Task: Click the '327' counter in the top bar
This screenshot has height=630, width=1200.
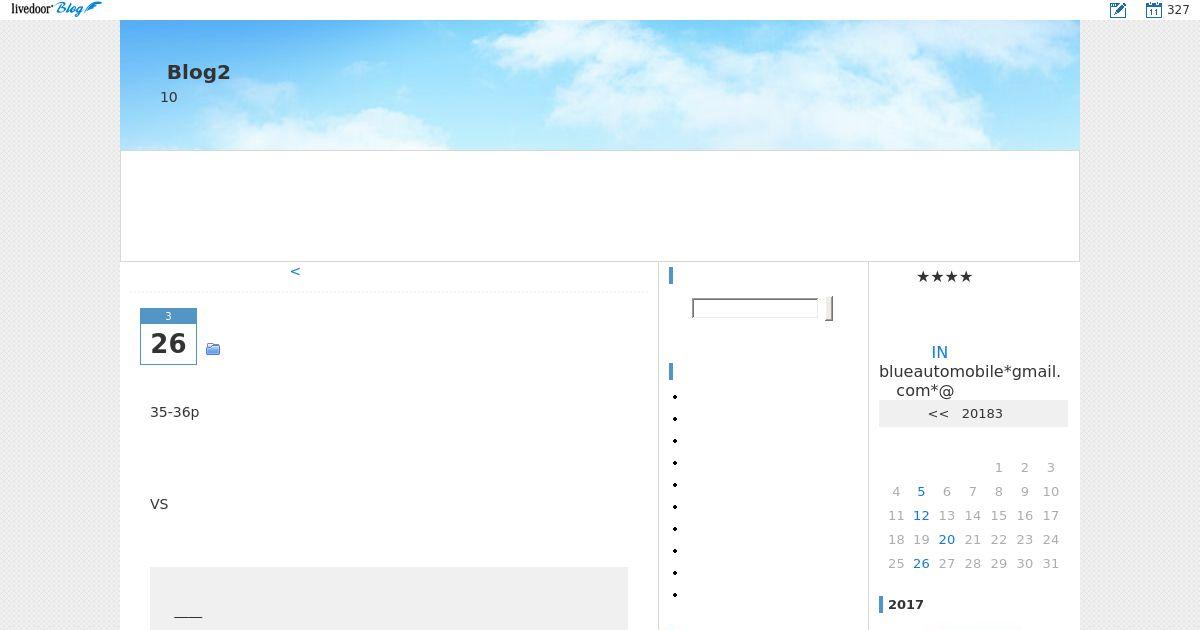Action: (x=1178, y=10)
